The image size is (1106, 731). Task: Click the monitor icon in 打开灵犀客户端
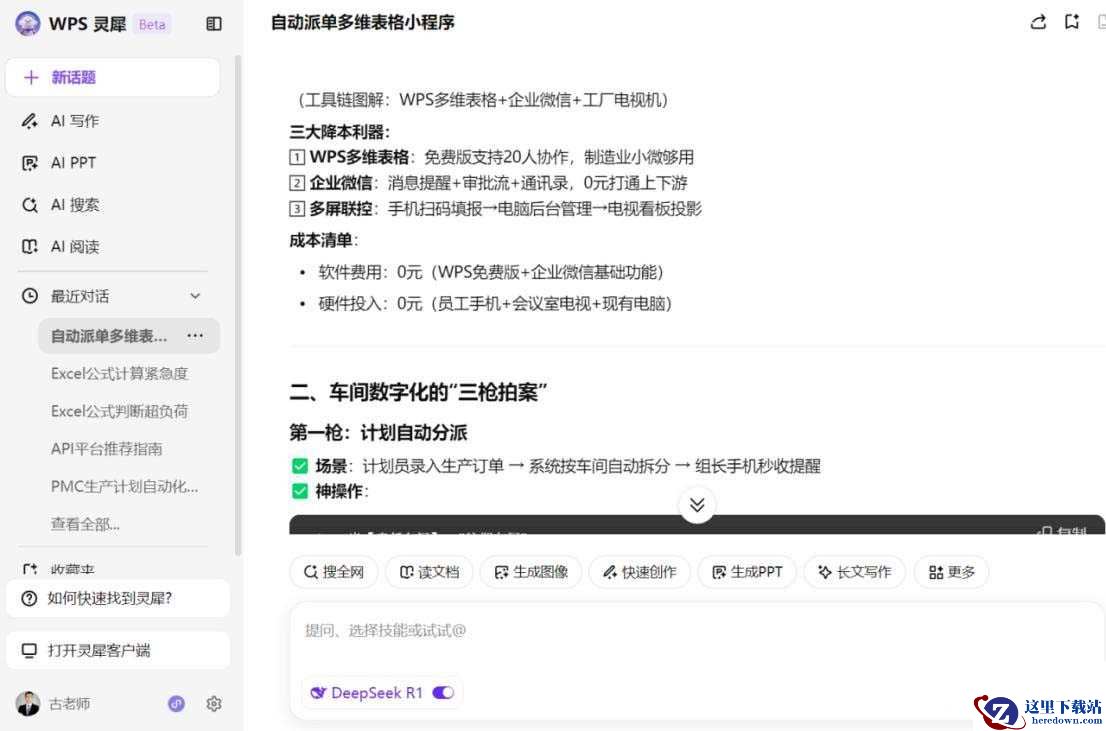tap(30, 651)
